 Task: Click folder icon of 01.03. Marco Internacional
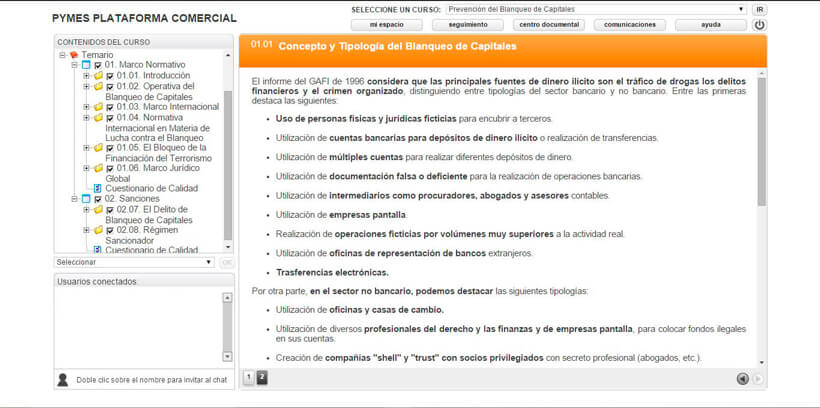(98, 107)
